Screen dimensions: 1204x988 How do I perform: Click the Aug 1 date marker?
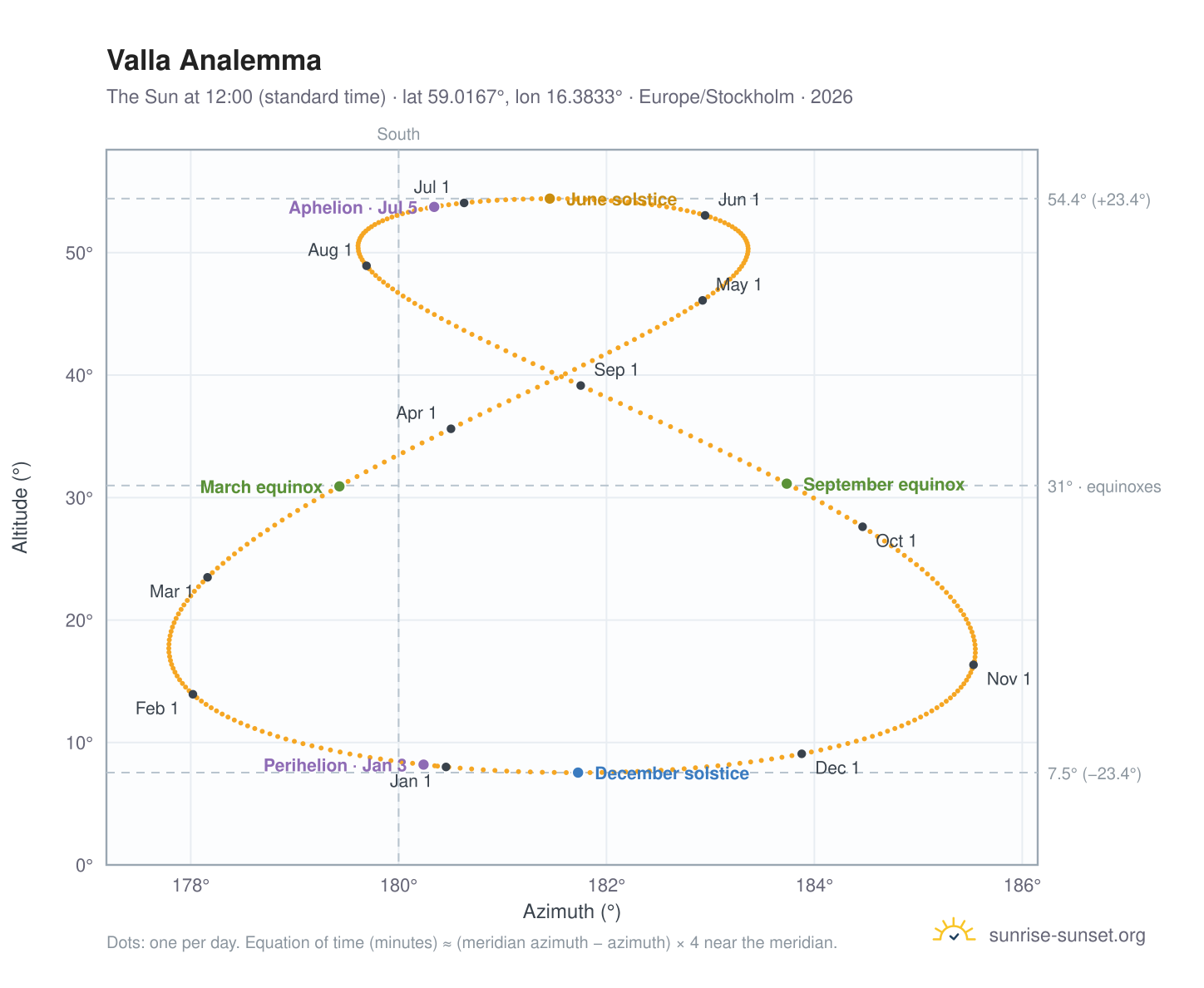tap(367, 266)
